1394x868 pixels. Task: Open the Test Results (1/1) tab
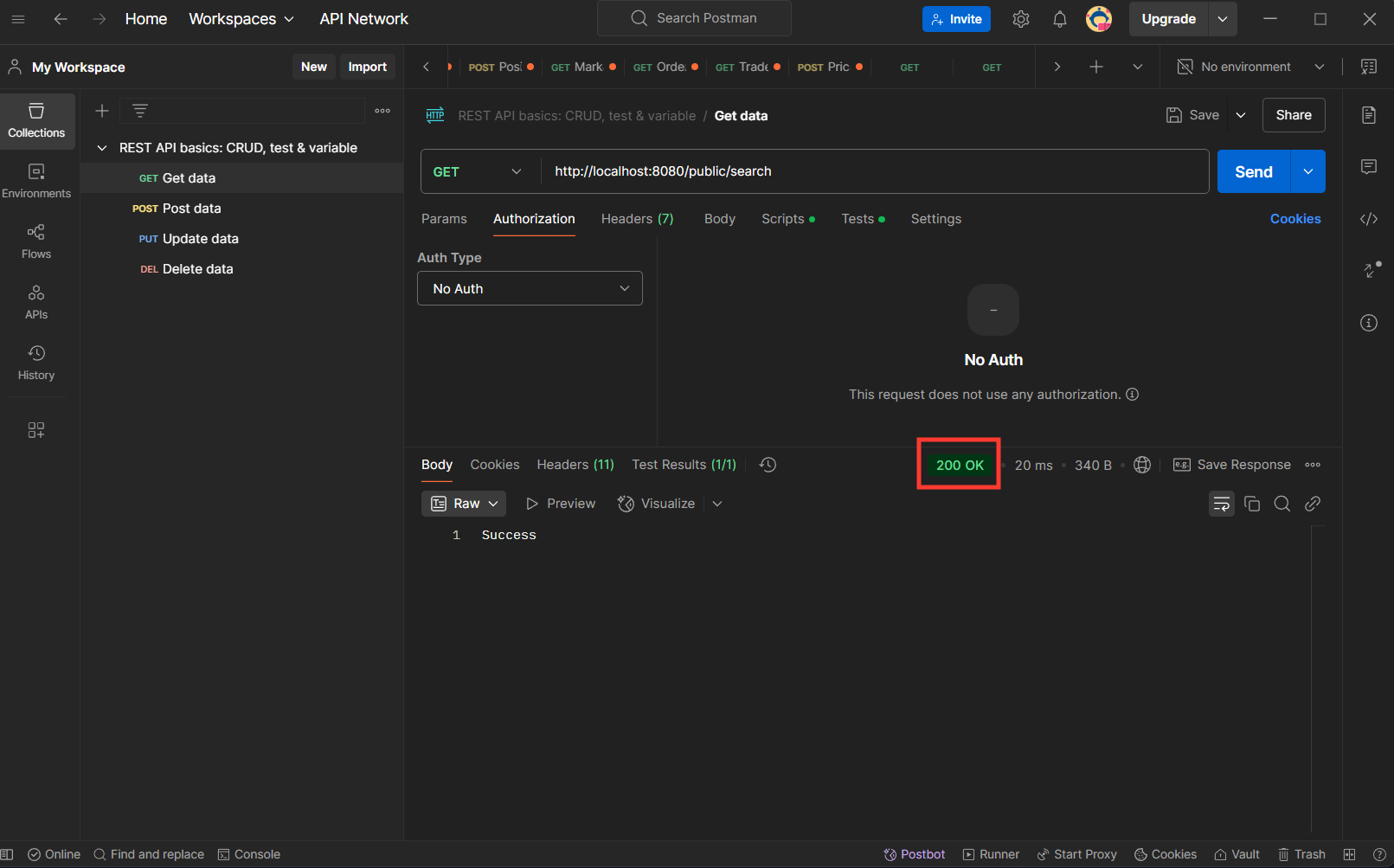click(x=684, y=465)
